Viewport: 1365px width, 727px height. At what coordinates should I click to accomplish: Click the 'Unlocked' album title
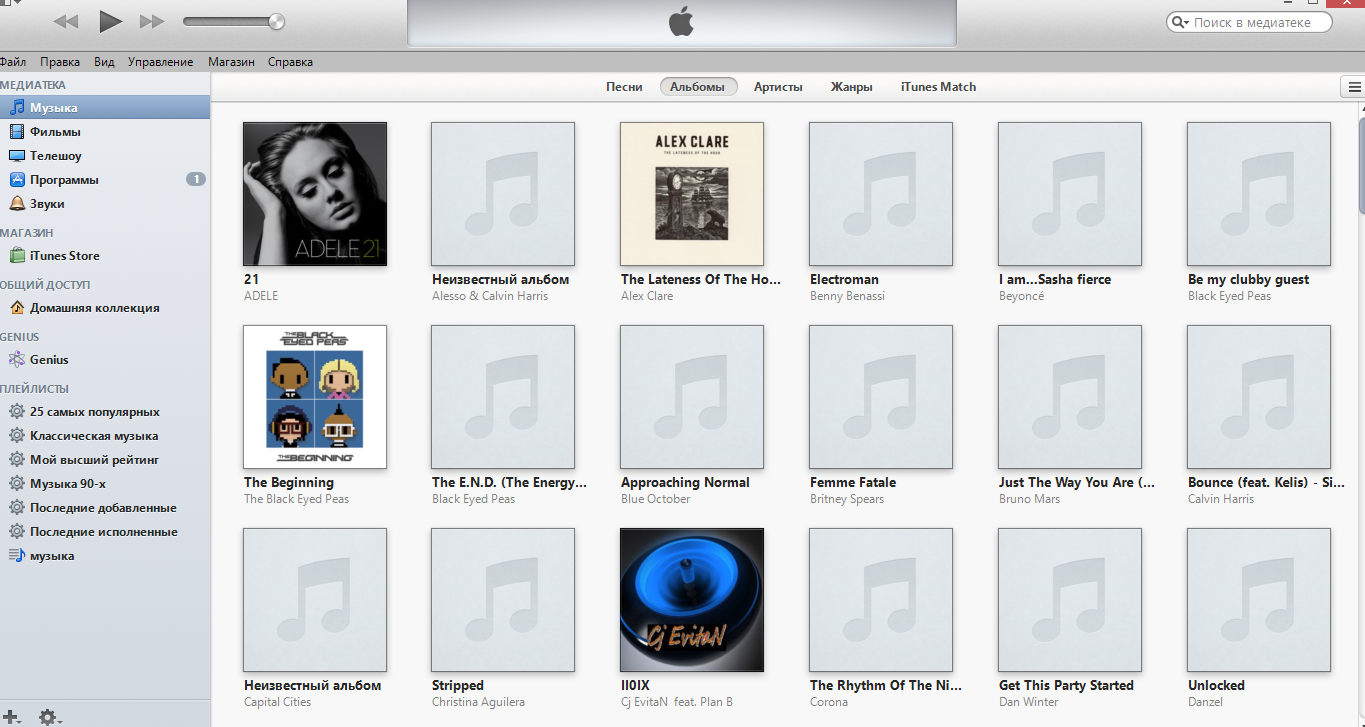point(1216,685)
